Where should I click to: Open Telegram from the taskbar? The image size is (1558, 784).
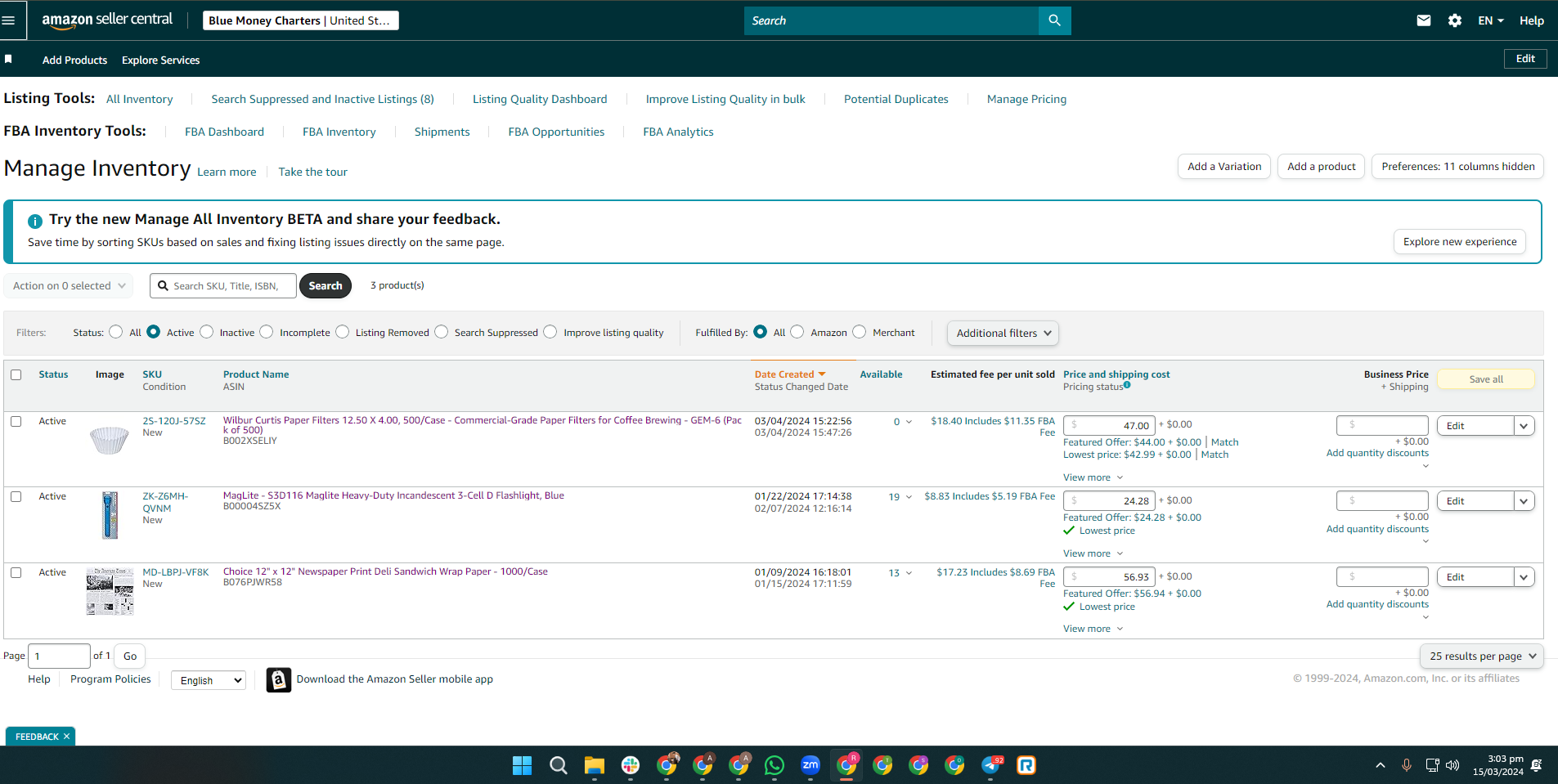pos(991,765)
